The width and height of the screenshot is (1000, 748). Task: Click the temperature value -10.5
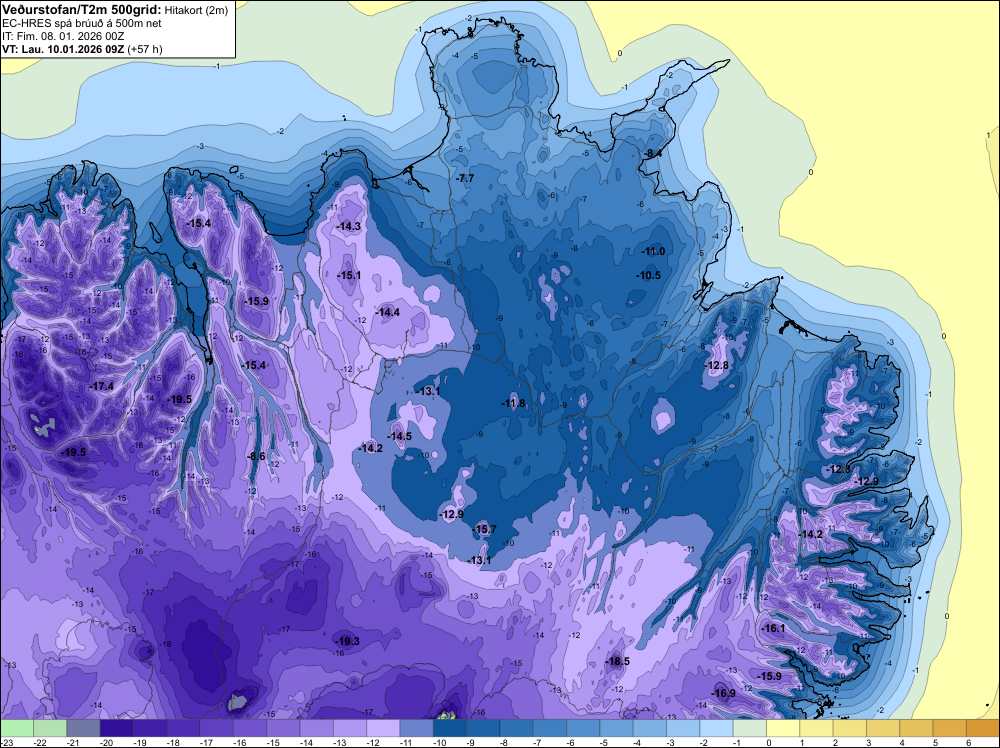(649, 275)
